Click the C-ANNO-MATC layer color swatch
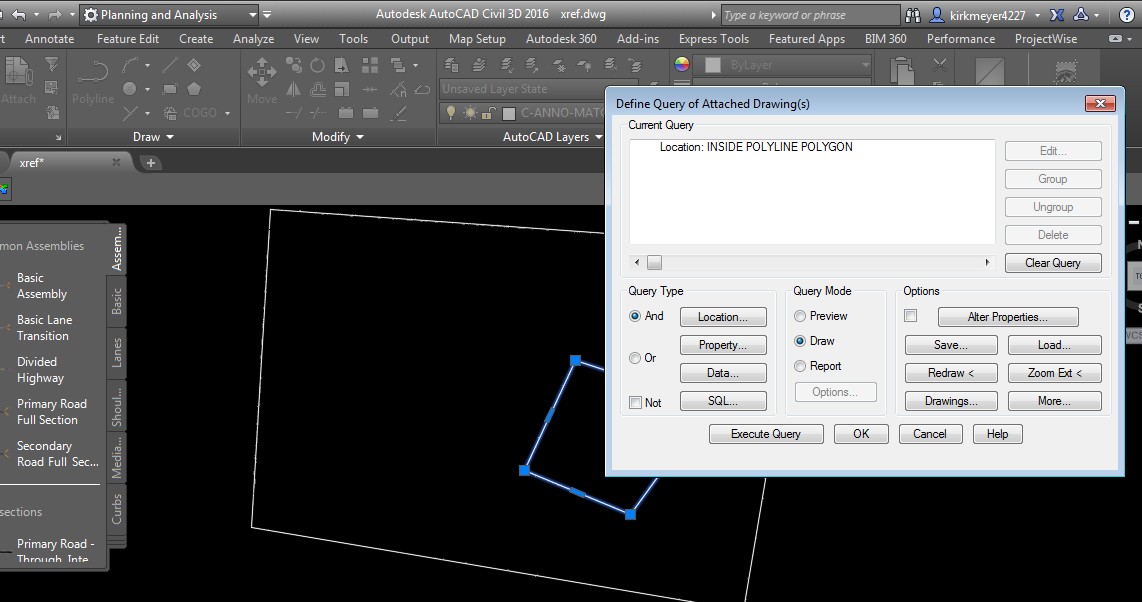The width and height of the screenshot is (1142, 602). [x=508, y=113]
